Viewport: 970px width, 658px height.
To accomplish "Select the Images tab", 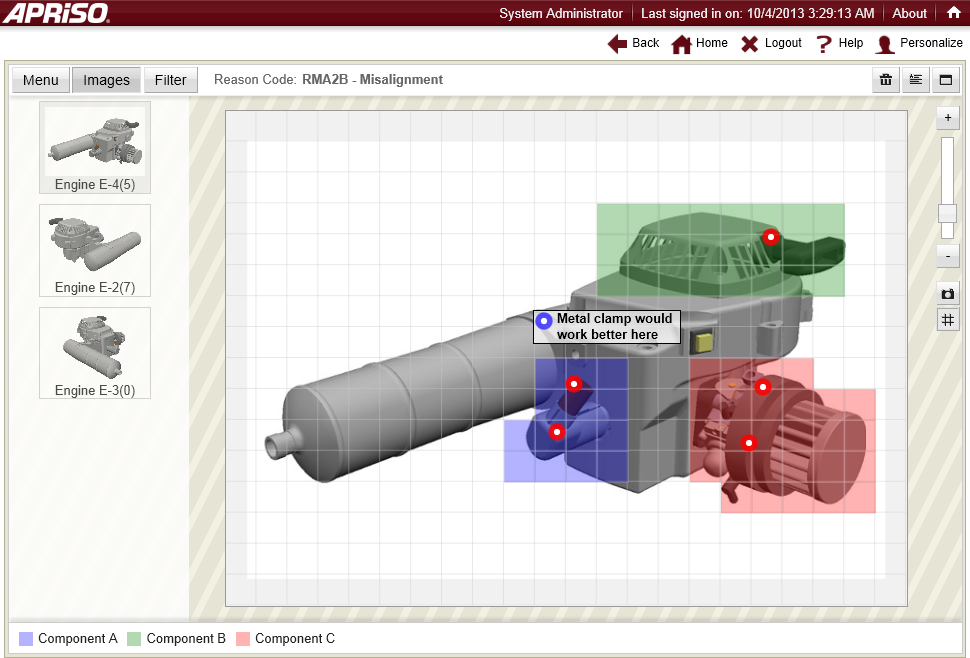I will click(x=106, y=80).
